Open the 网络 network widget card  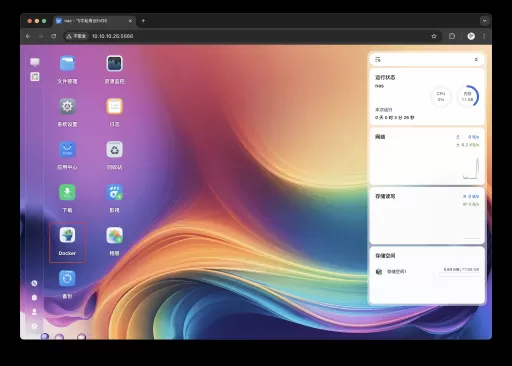click(x=427, y=156)
